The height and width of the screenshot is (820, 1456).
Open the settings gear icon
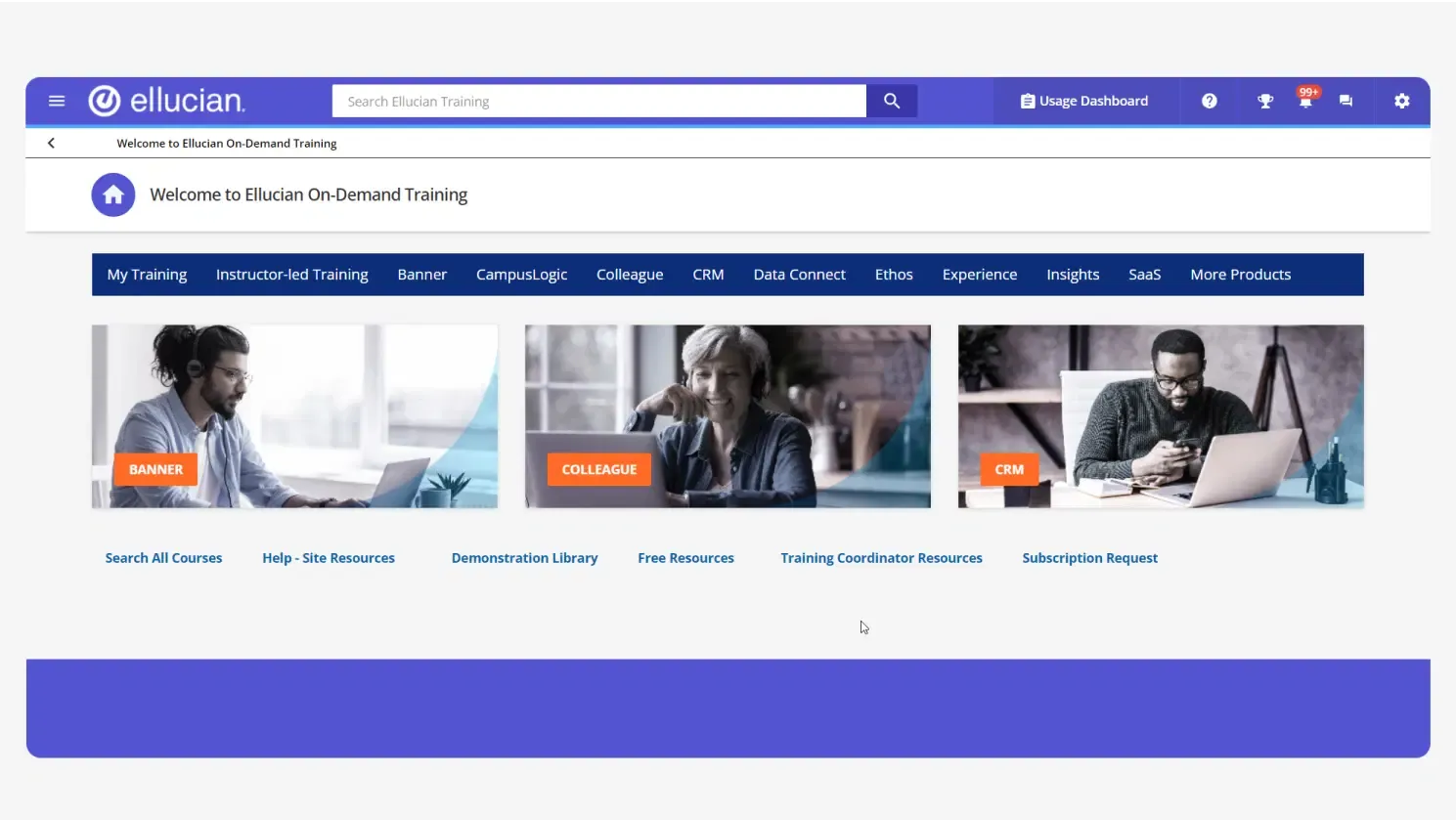point(1401,101)
